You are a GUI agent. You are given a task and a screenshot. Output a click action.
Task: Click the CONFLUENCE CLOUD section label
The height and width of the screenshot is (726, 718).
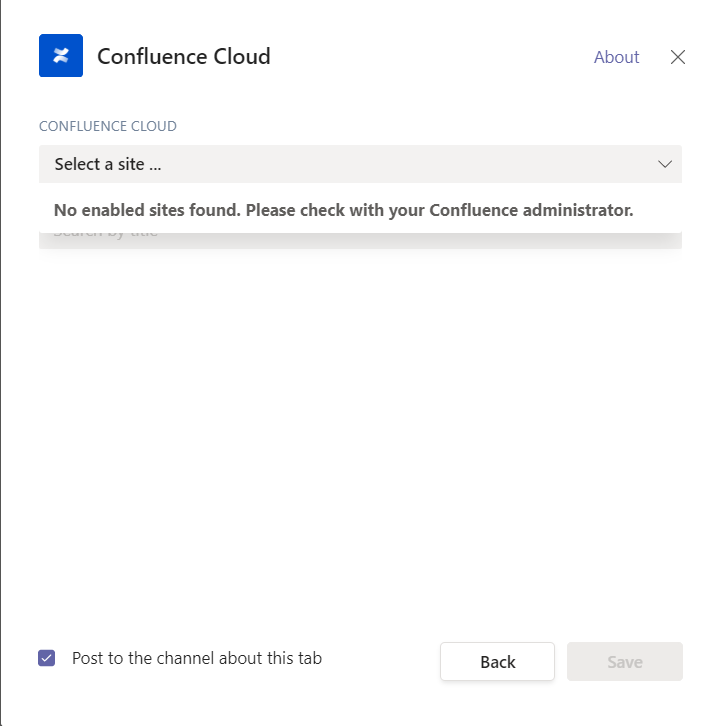108,126
